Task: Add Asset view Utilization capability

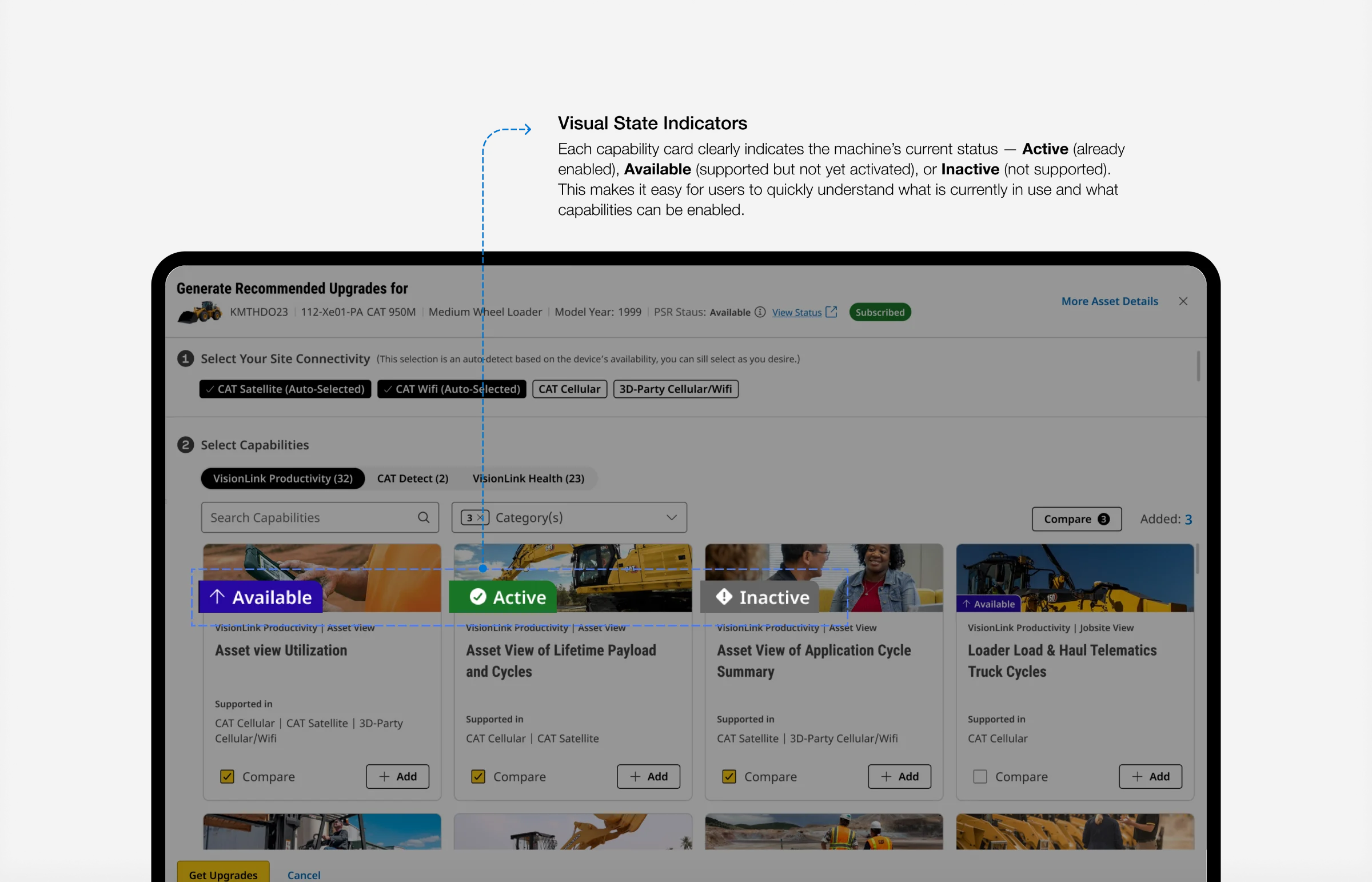Action: tap(397, 777)
